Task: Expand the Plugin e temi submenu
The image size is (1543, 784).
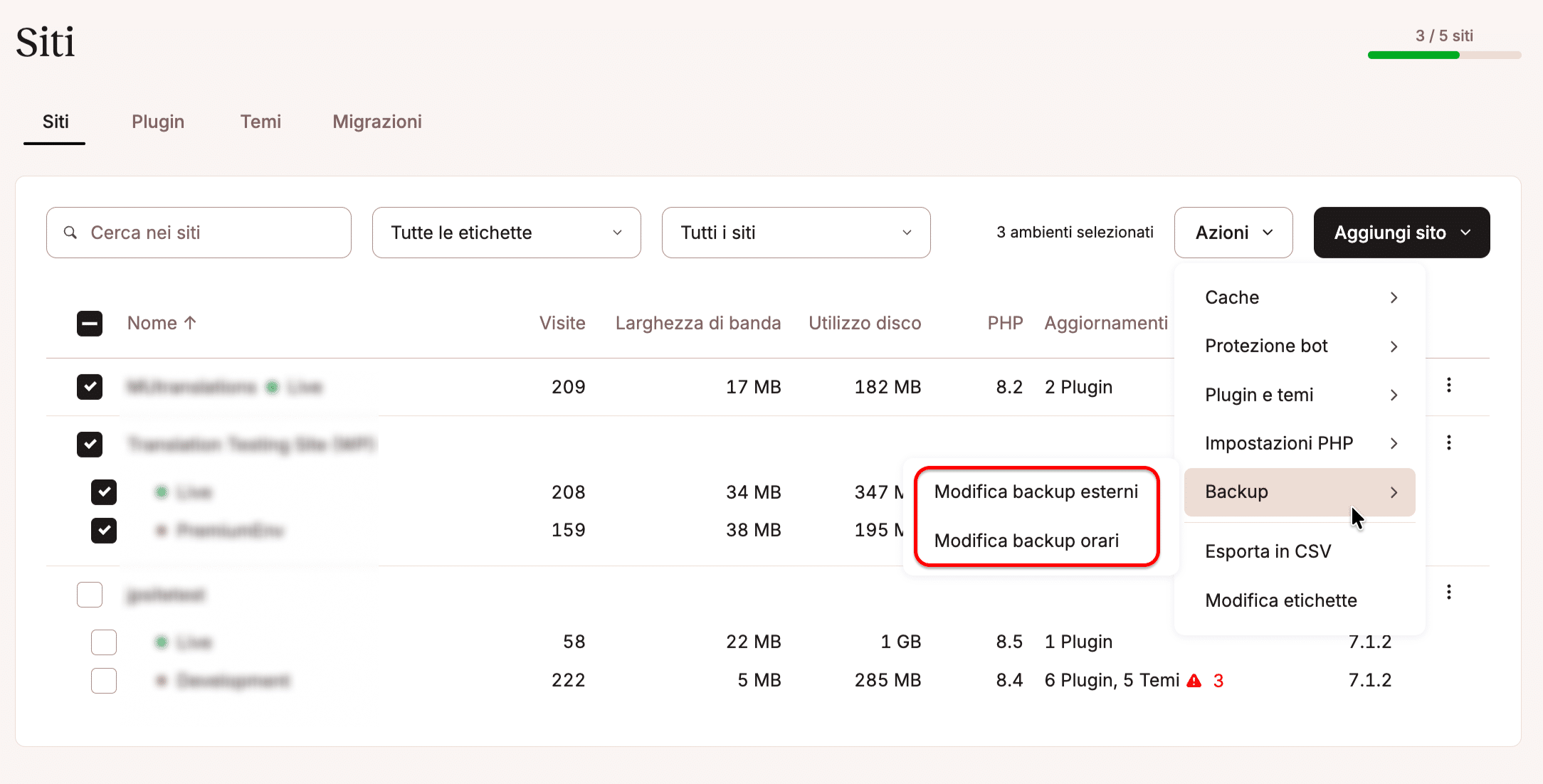Action: point(1300,395)
